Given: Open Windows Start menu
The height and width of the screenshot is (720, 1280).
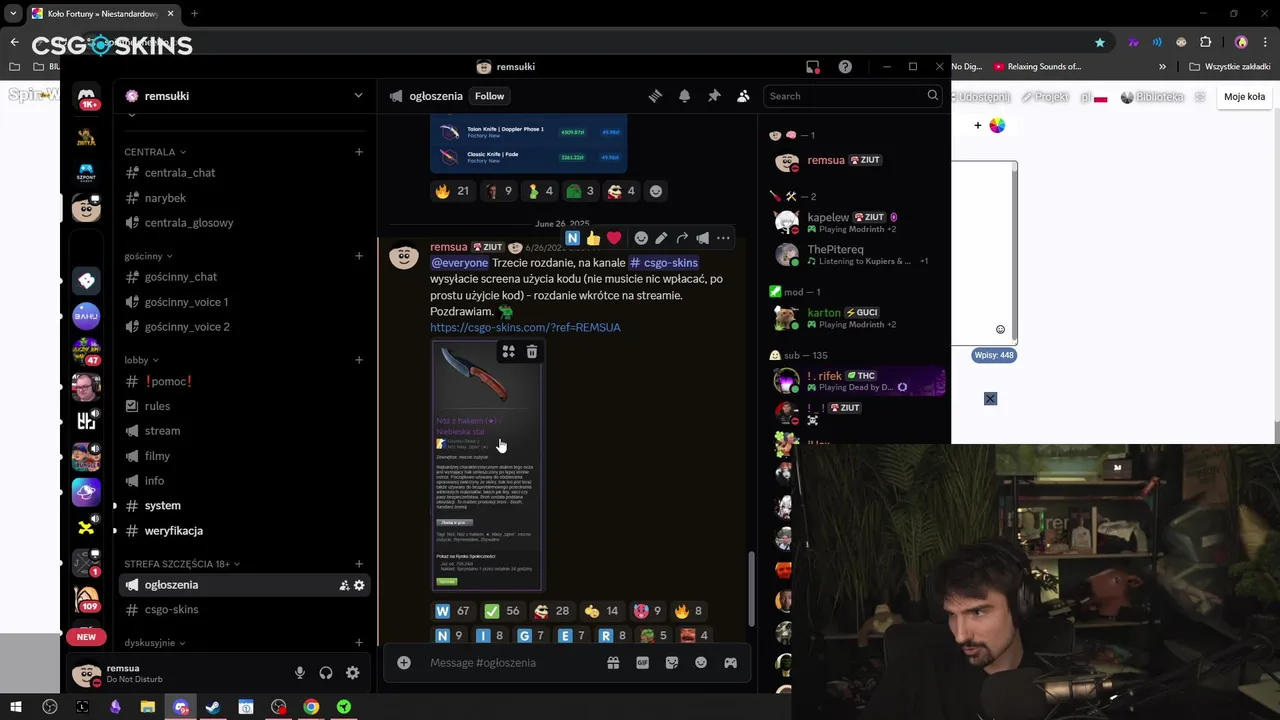Looking at the screenshot, I should pyautogui.click(x=16, y=707).
